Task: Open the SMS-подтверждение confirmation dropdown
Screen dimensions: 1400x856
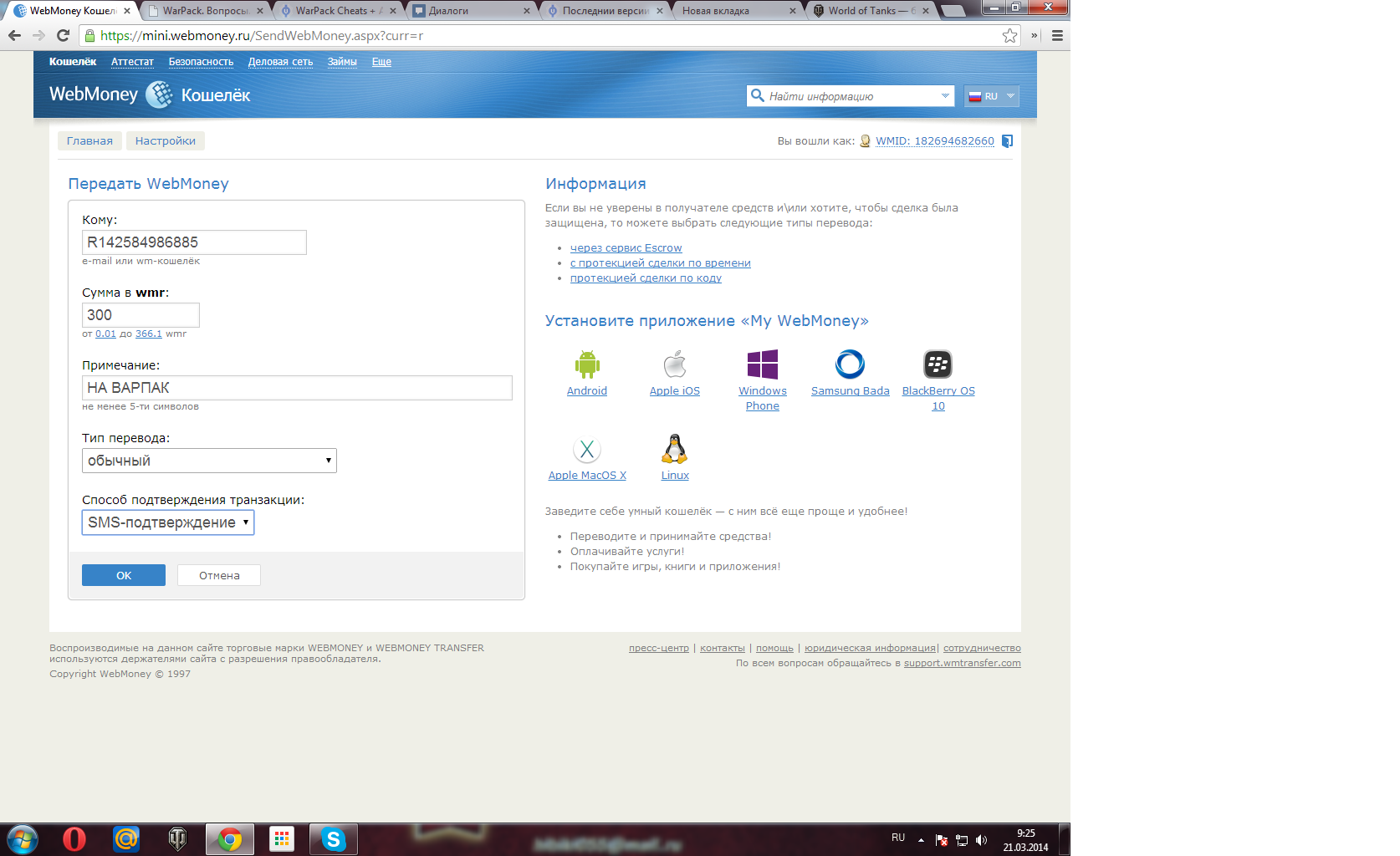Action: coord(168,522)
